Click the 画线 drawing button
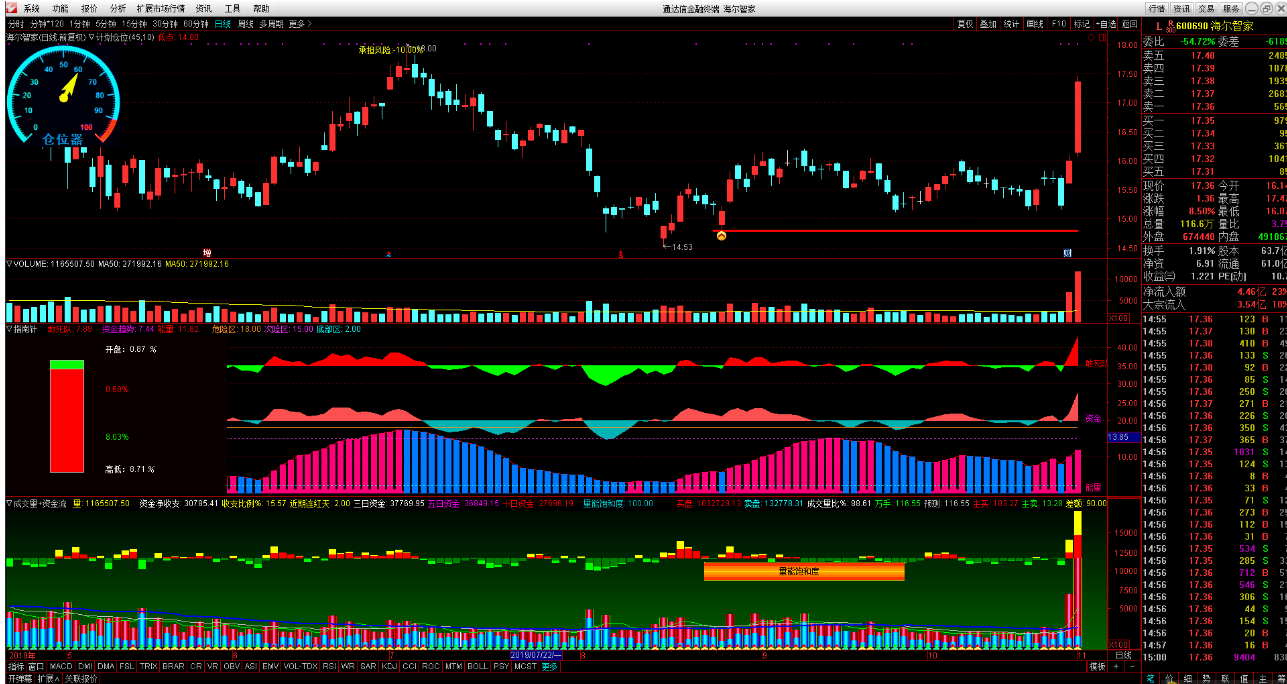This screenshot has width=1287, height=684. (1035, 24)
